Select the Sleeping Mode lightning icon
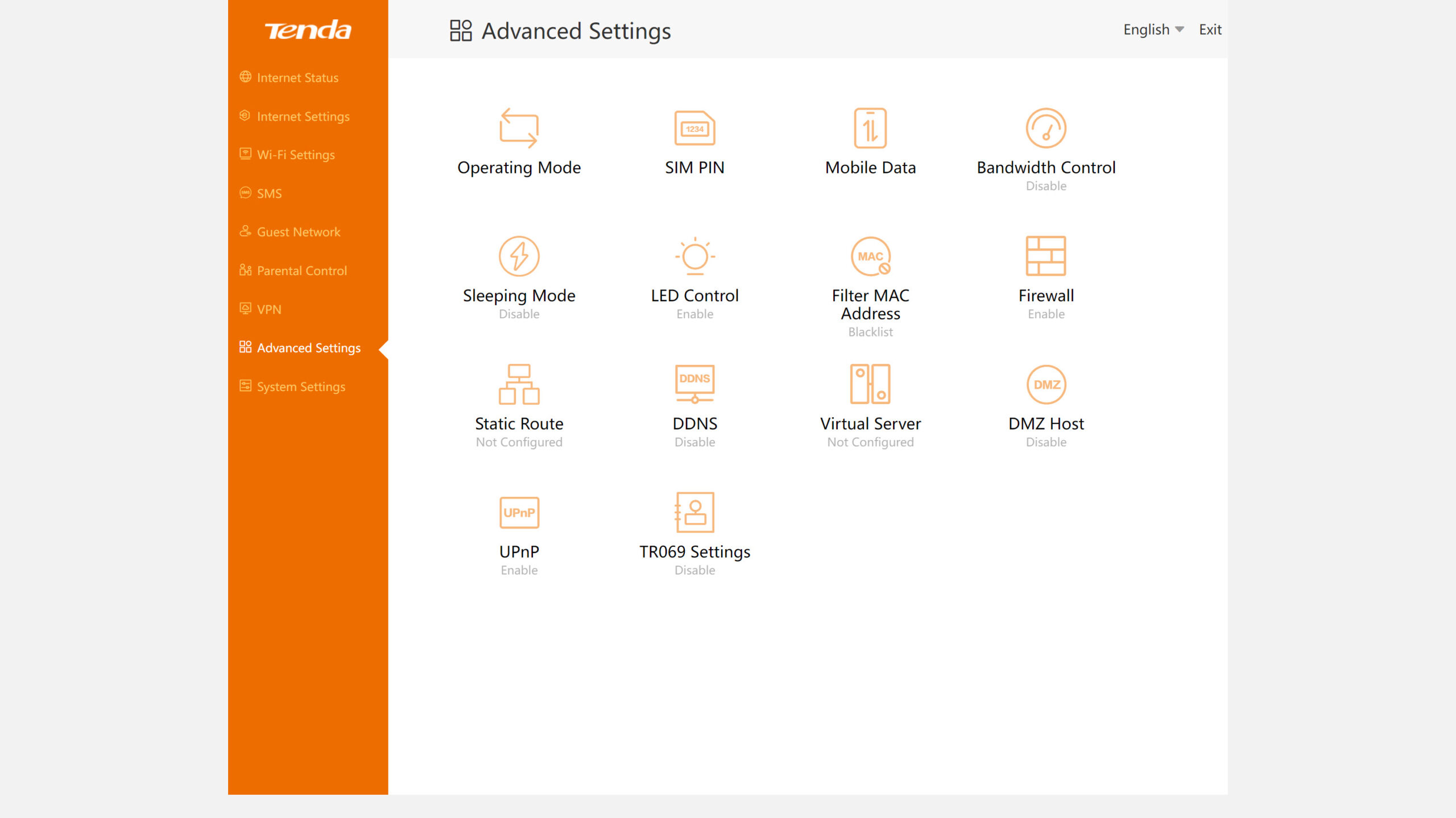1456x818 pixels. [x=519, y=256]
